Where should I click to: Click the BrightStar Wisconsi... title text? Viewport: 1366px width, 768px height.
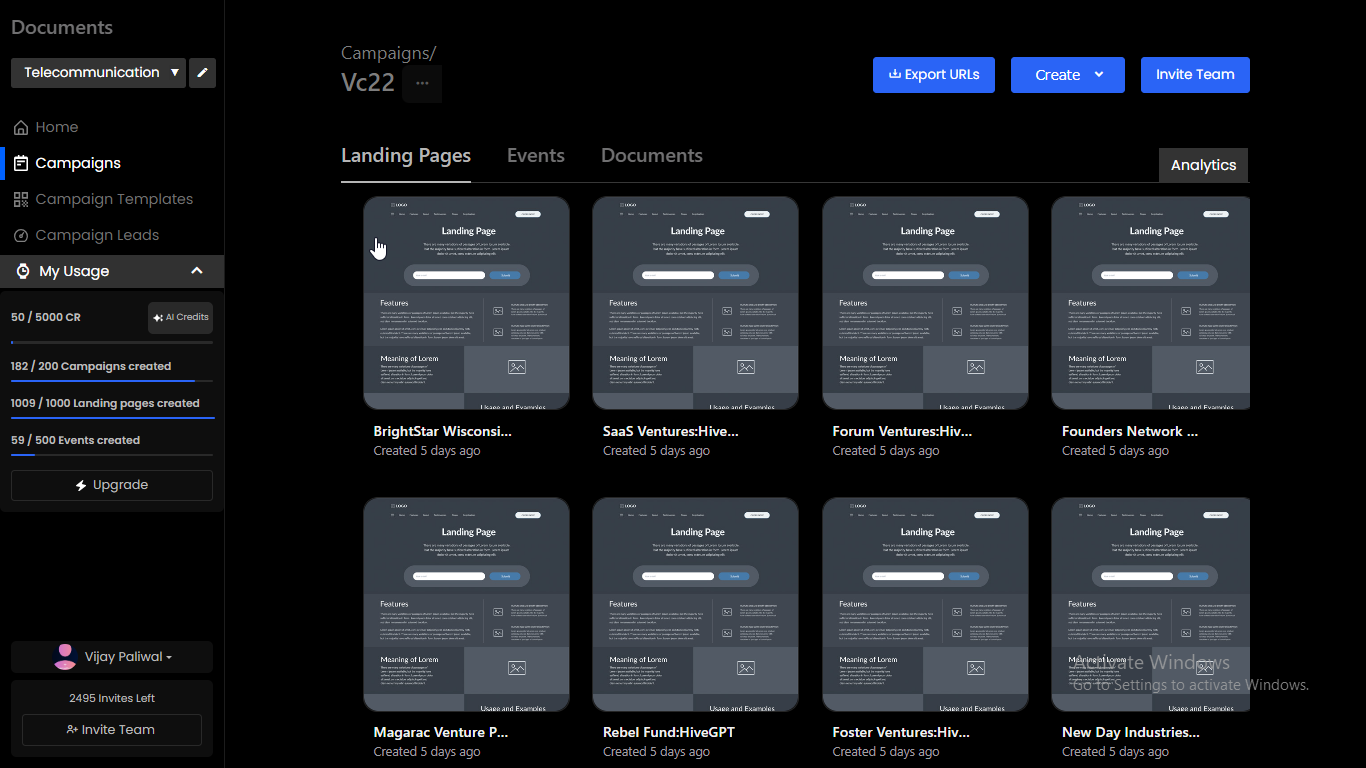(442, 432)
